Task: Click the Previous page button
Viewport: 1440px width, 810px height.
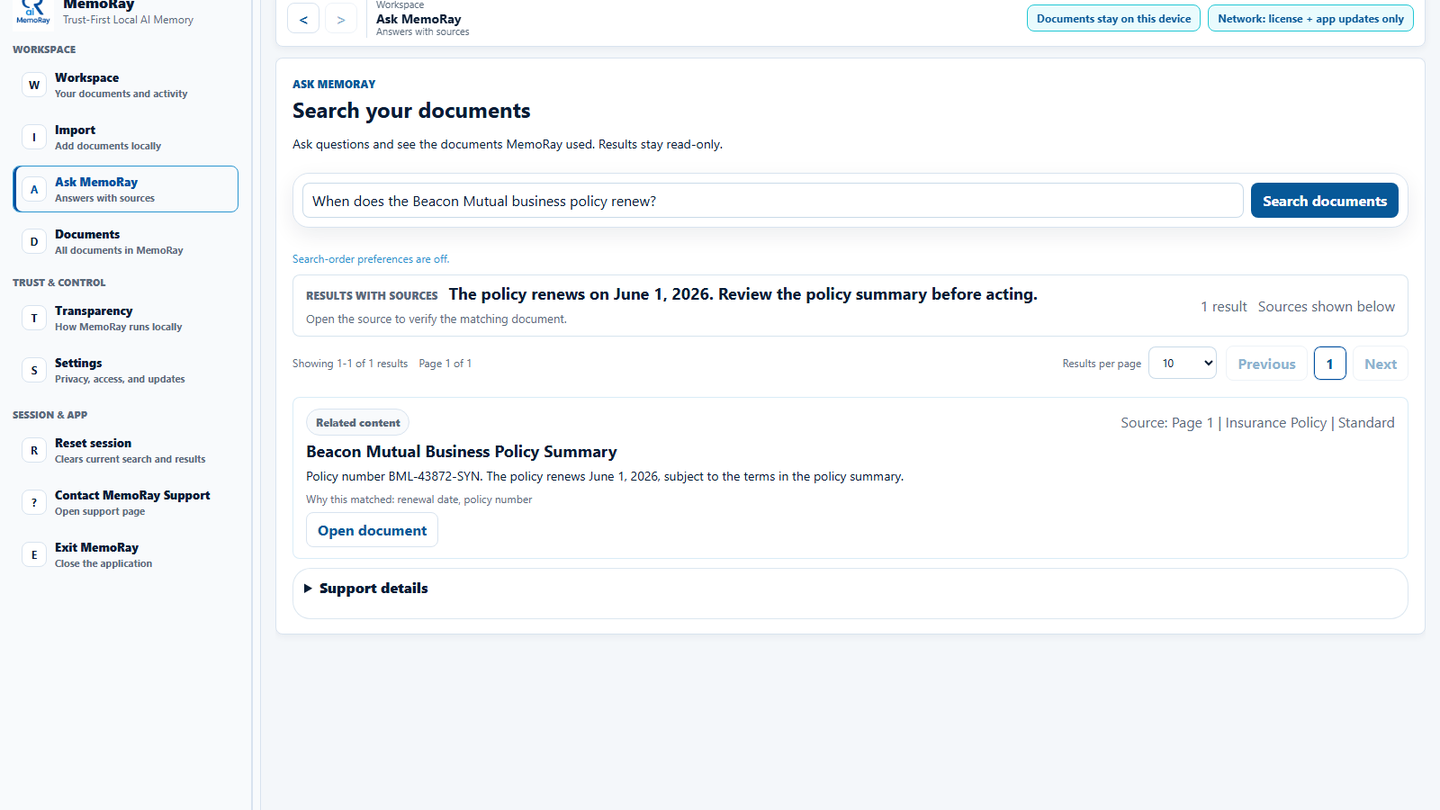Action: [1266, 364]
